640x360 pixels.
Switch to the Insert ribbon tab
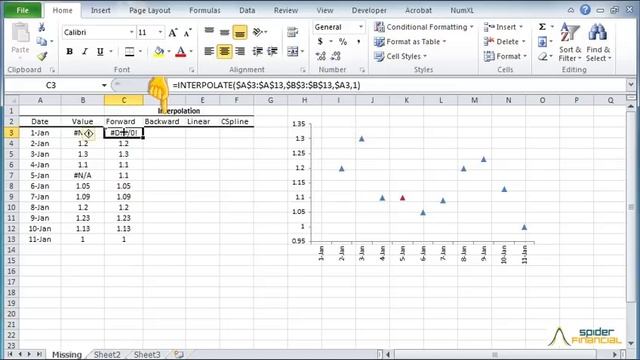(x=100, y=11)
